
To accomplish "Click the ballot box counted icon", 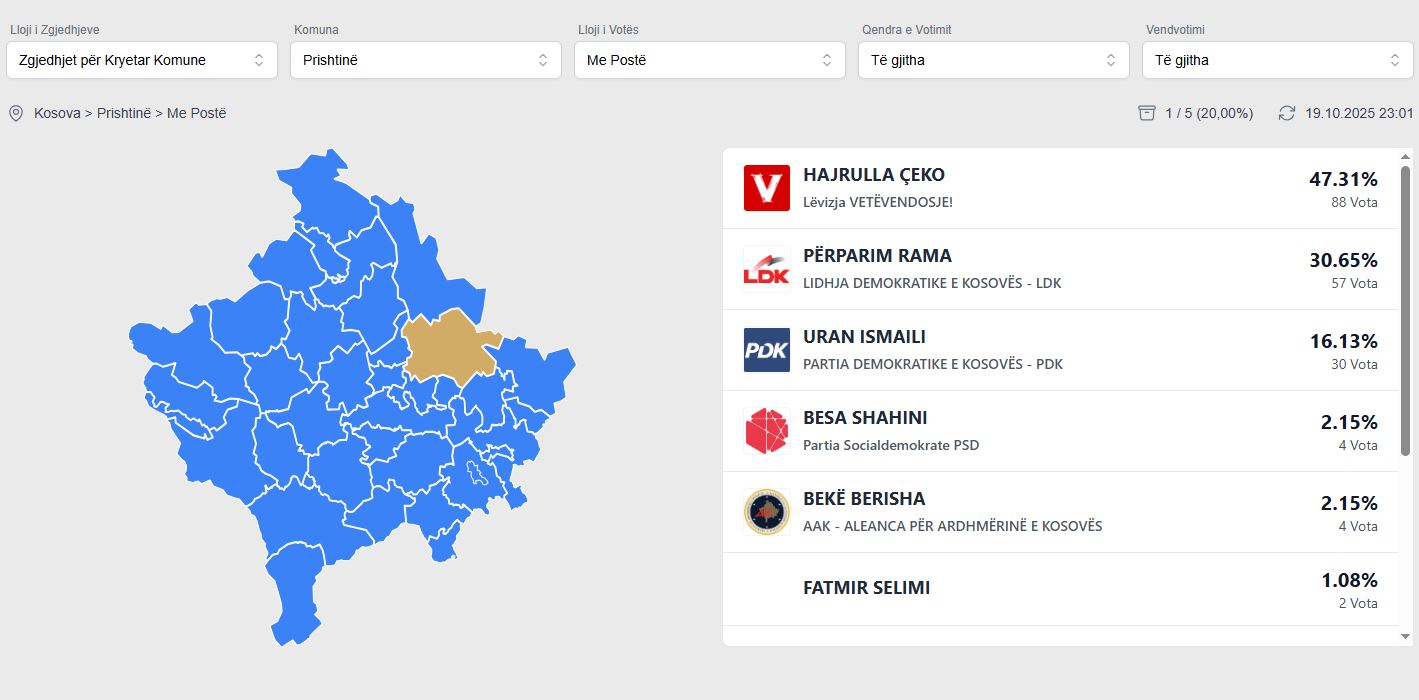I will (1147, 113).
